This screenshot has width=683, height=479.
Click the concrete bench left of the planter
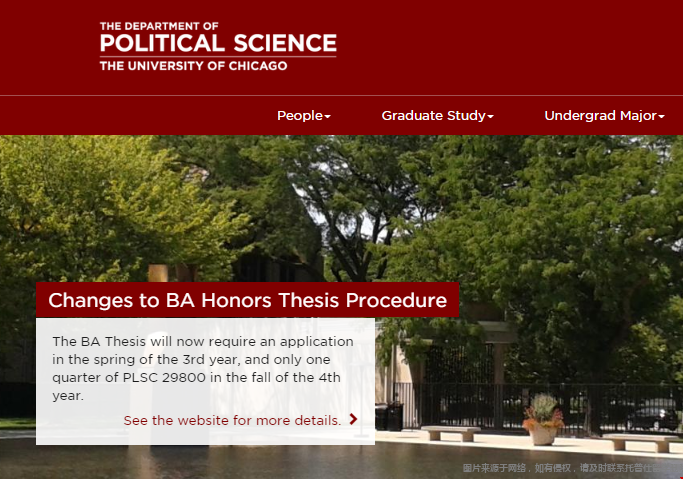pos(450,432)
